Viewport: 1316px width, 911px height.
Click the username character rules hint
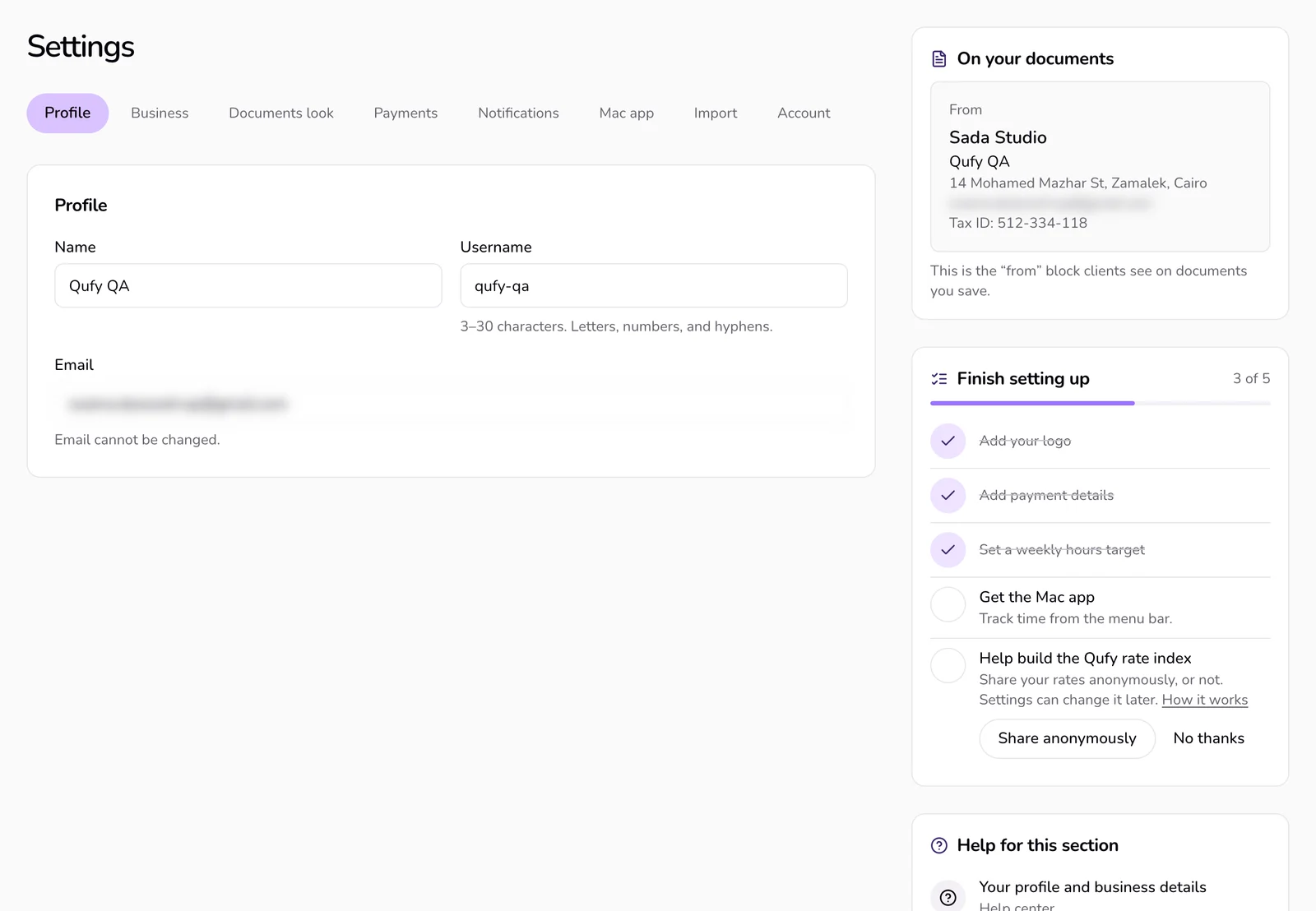(x=616, y=326)
